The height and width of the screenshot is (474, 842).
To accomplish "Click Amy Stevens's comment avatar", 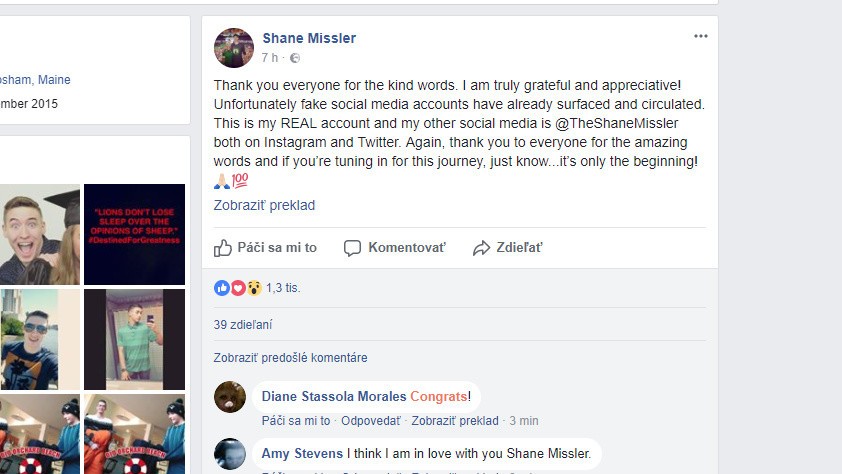I will (x=230, y=454).
